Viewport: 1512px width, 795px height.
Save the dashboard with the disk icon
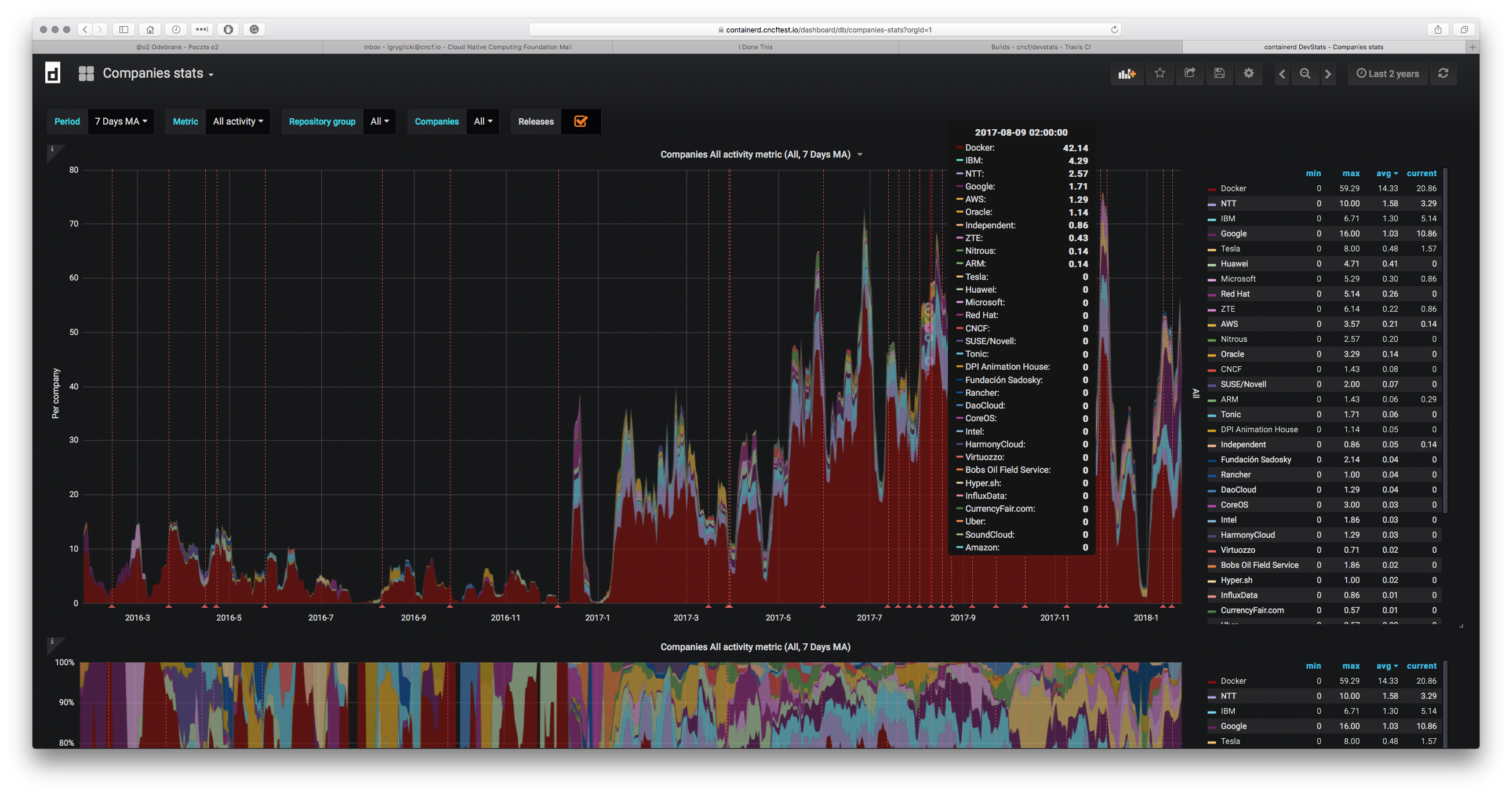[x=1220, y=74]
